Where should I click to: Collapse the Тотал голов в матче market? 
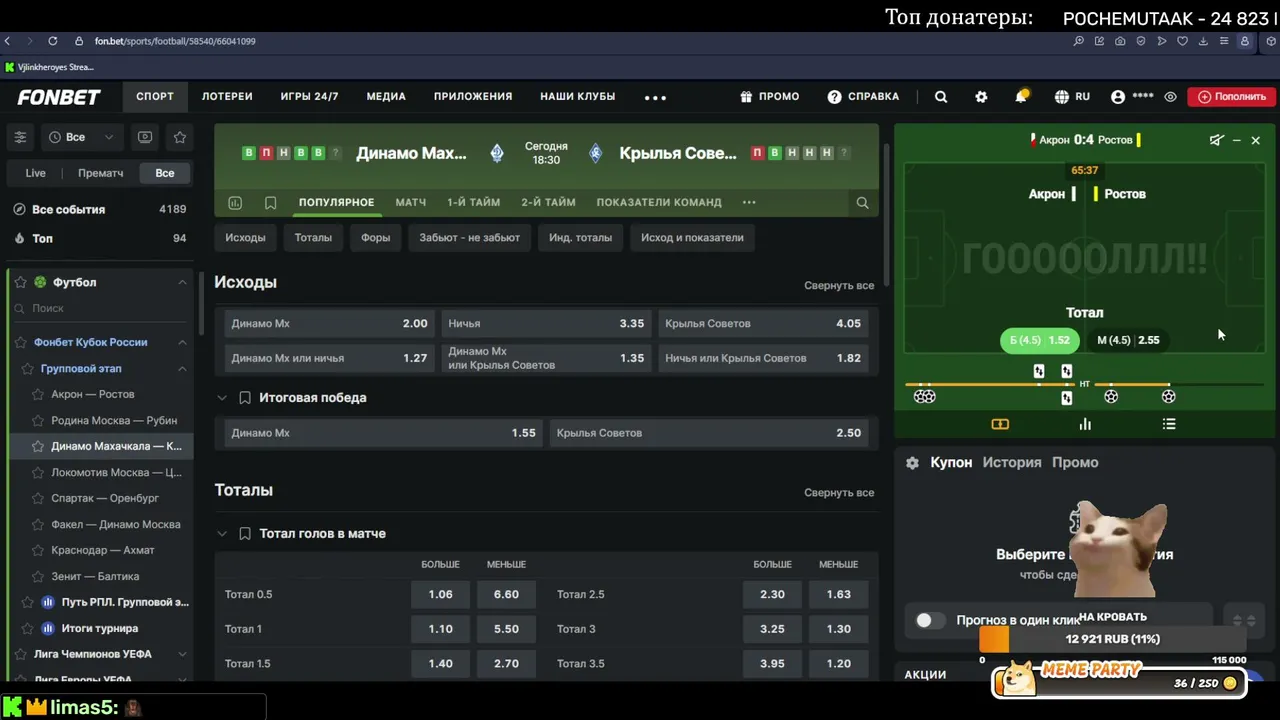[222, 534]
